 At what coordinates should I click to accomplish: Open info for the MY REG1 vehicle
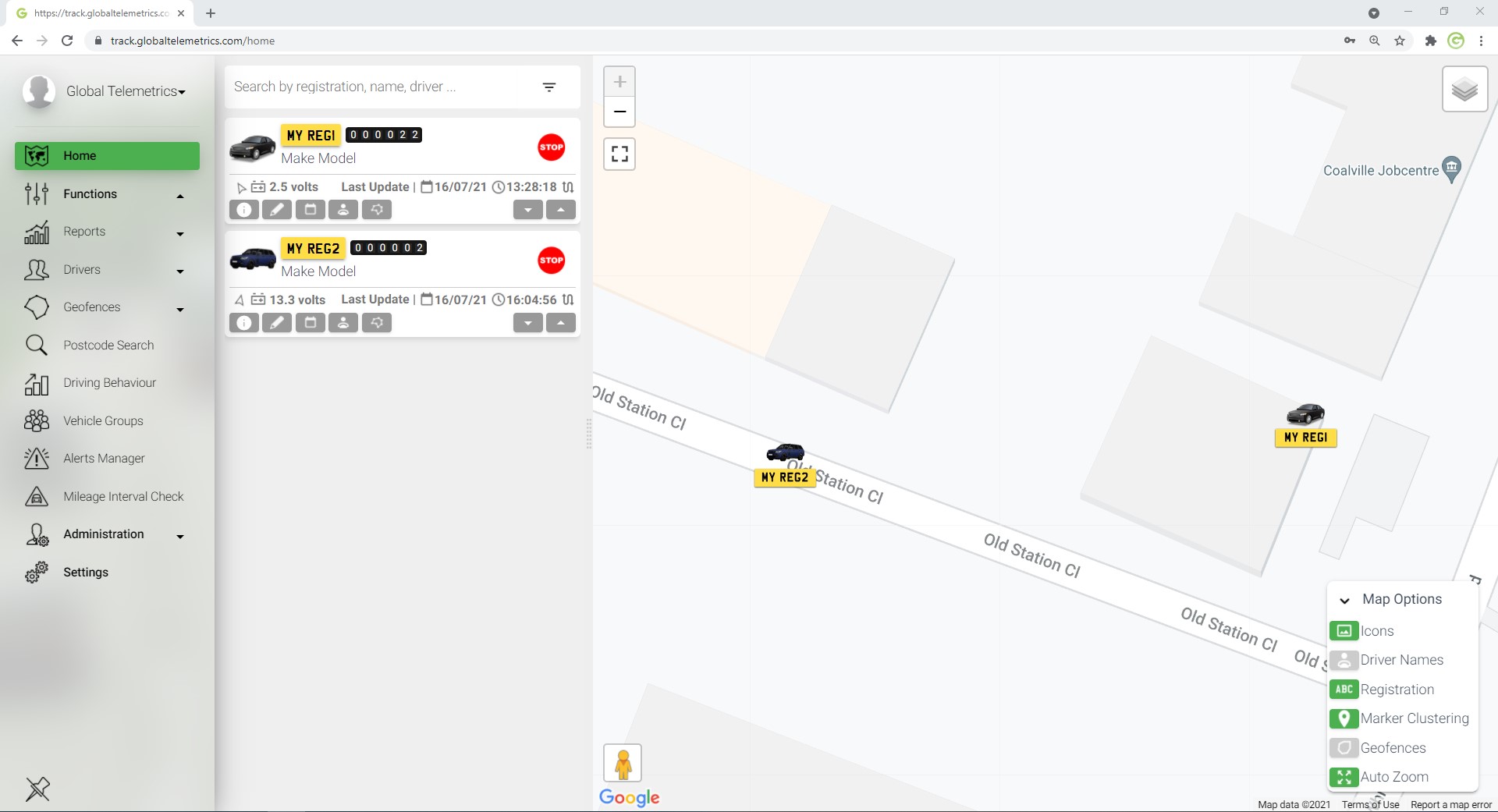tap(244, 210)
